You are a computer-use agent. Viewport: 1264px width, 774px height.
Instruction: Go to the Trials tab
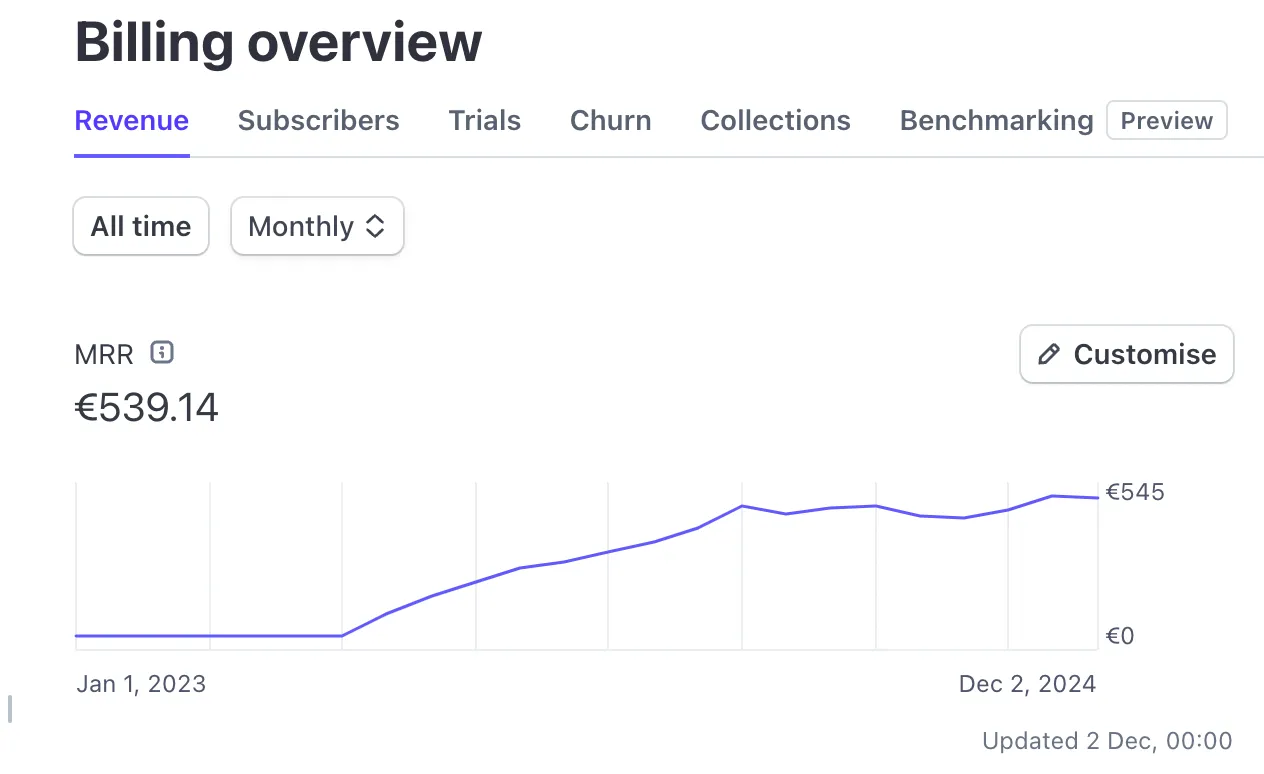tap(484, 121)
